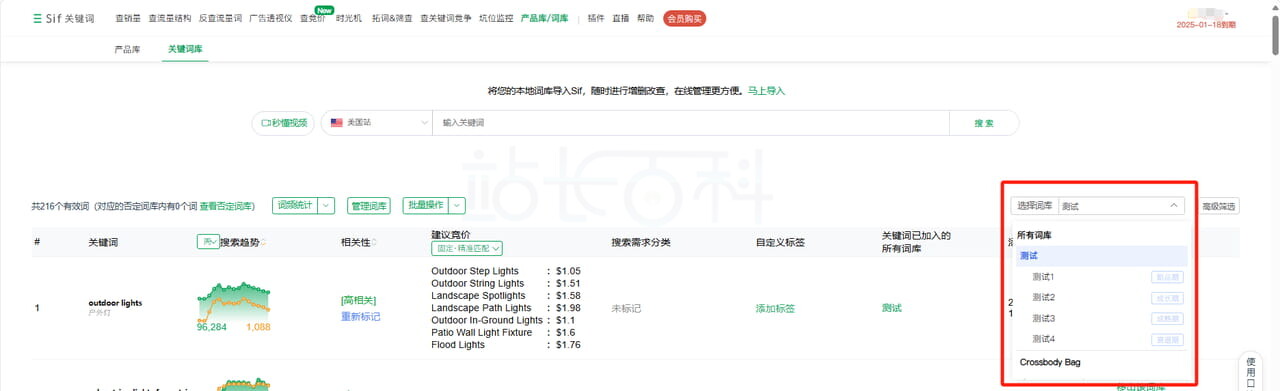The width and height of the screenshot is (1280, 391).
Task: Click the Outdoor Step Lights bid row
Action: tap(506, 271)
